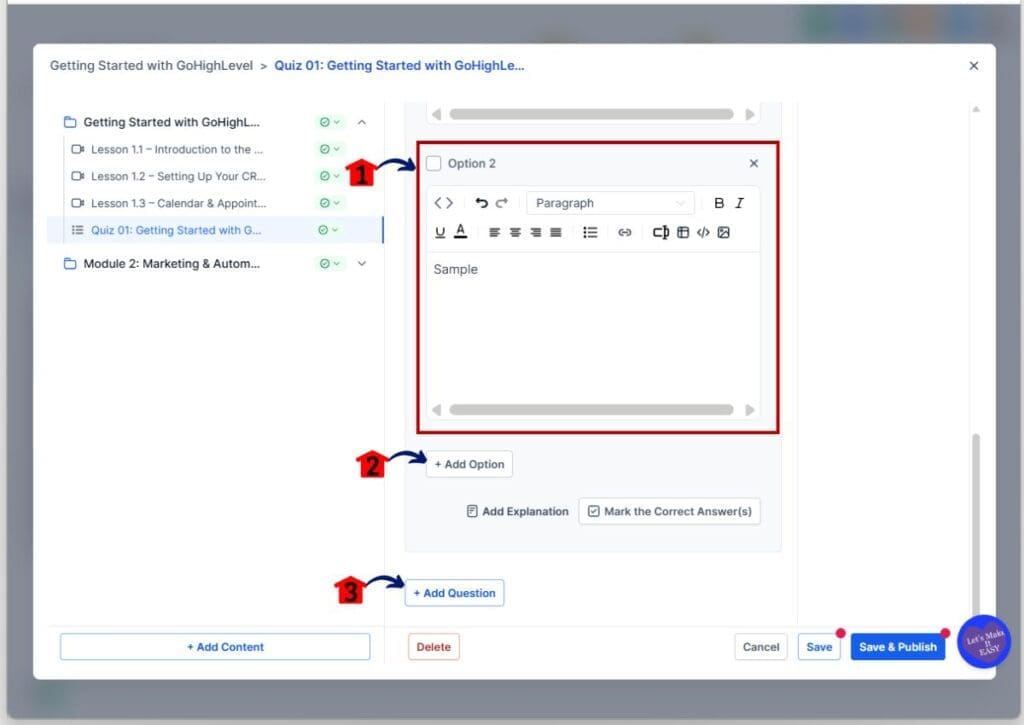Click the source code view icon
This screenshot has height=725, width=1024.
pyautogui.click(x=443, y=203)
